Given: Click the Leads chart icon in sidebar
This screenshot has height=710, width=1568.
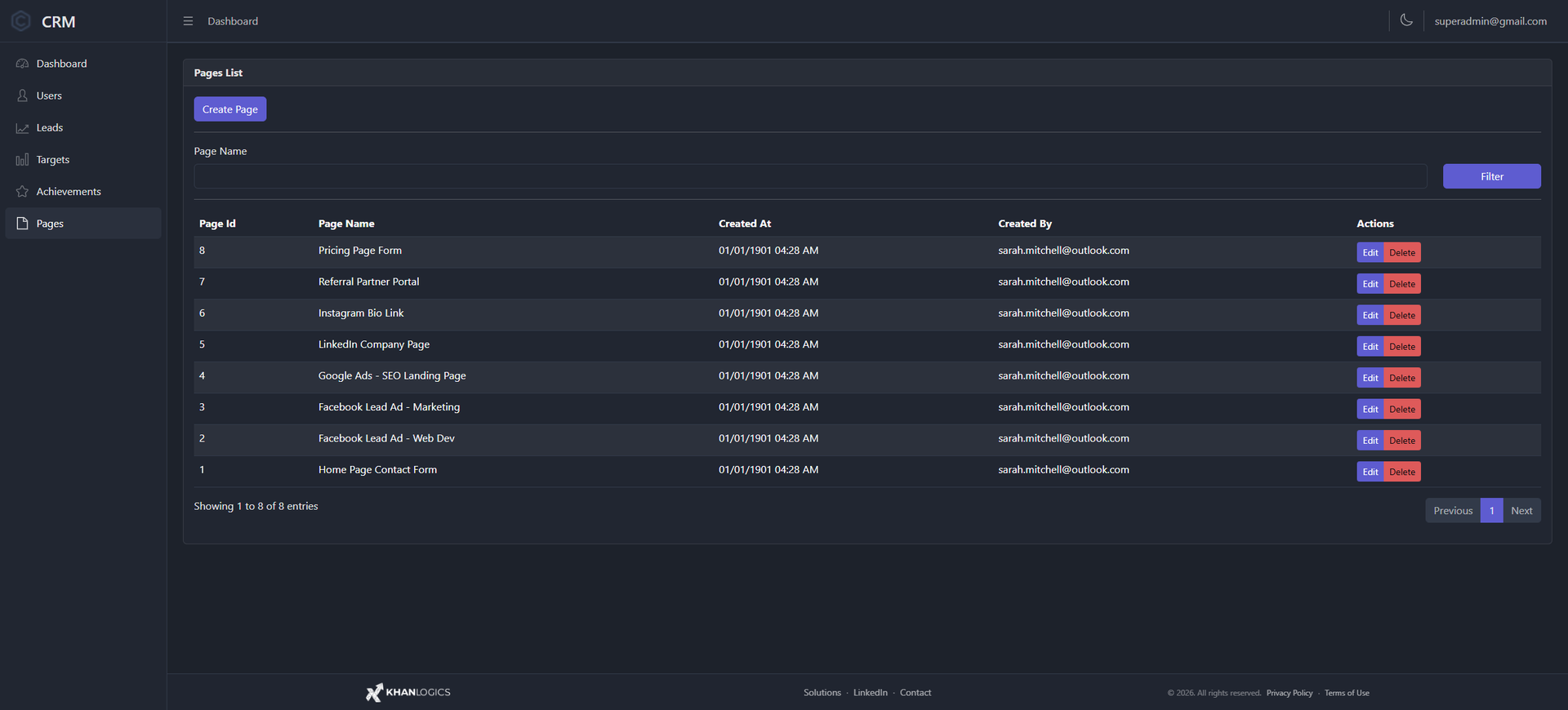Looking at the screenshot, I should [22, 128].
